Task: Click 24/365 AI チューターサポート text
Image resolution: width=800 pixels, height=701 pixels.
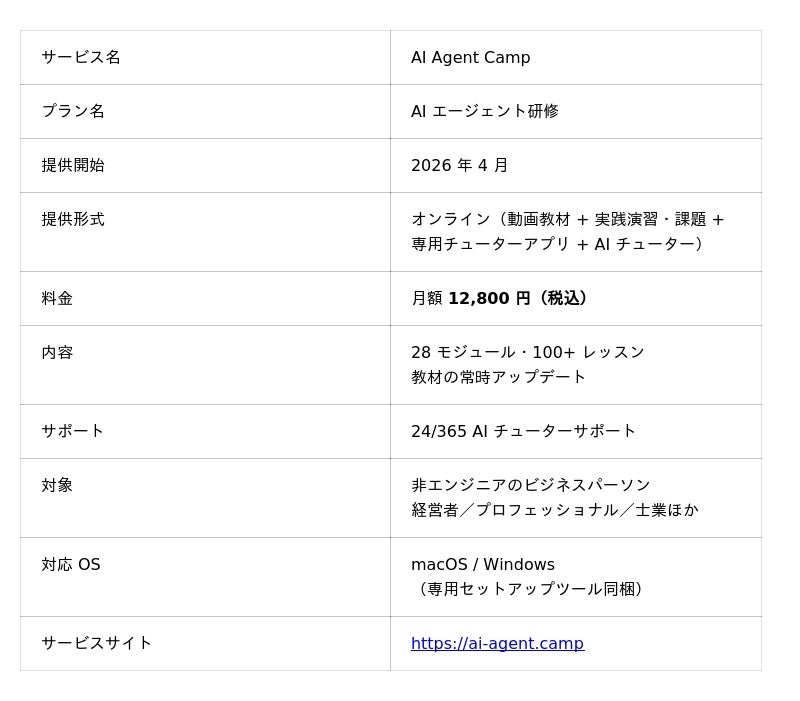Action: point(523,432)
